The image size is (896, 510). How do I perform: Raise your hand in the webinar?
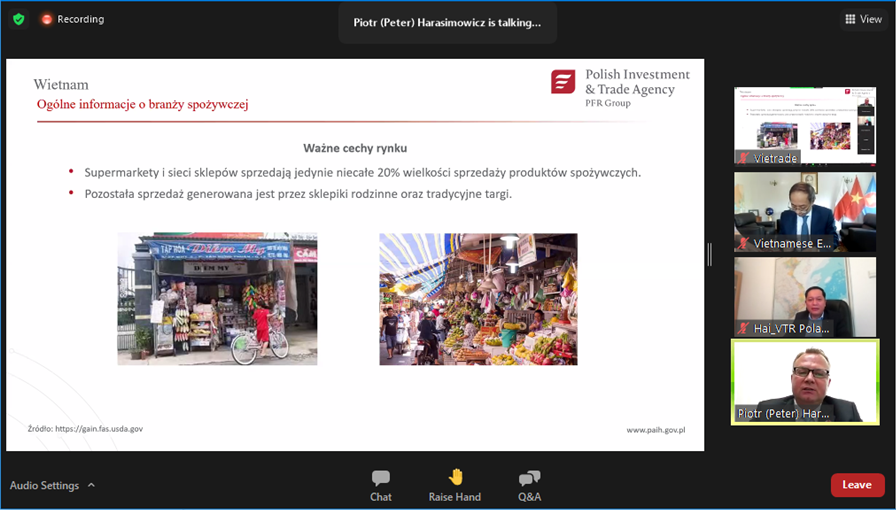pos(455,485)
